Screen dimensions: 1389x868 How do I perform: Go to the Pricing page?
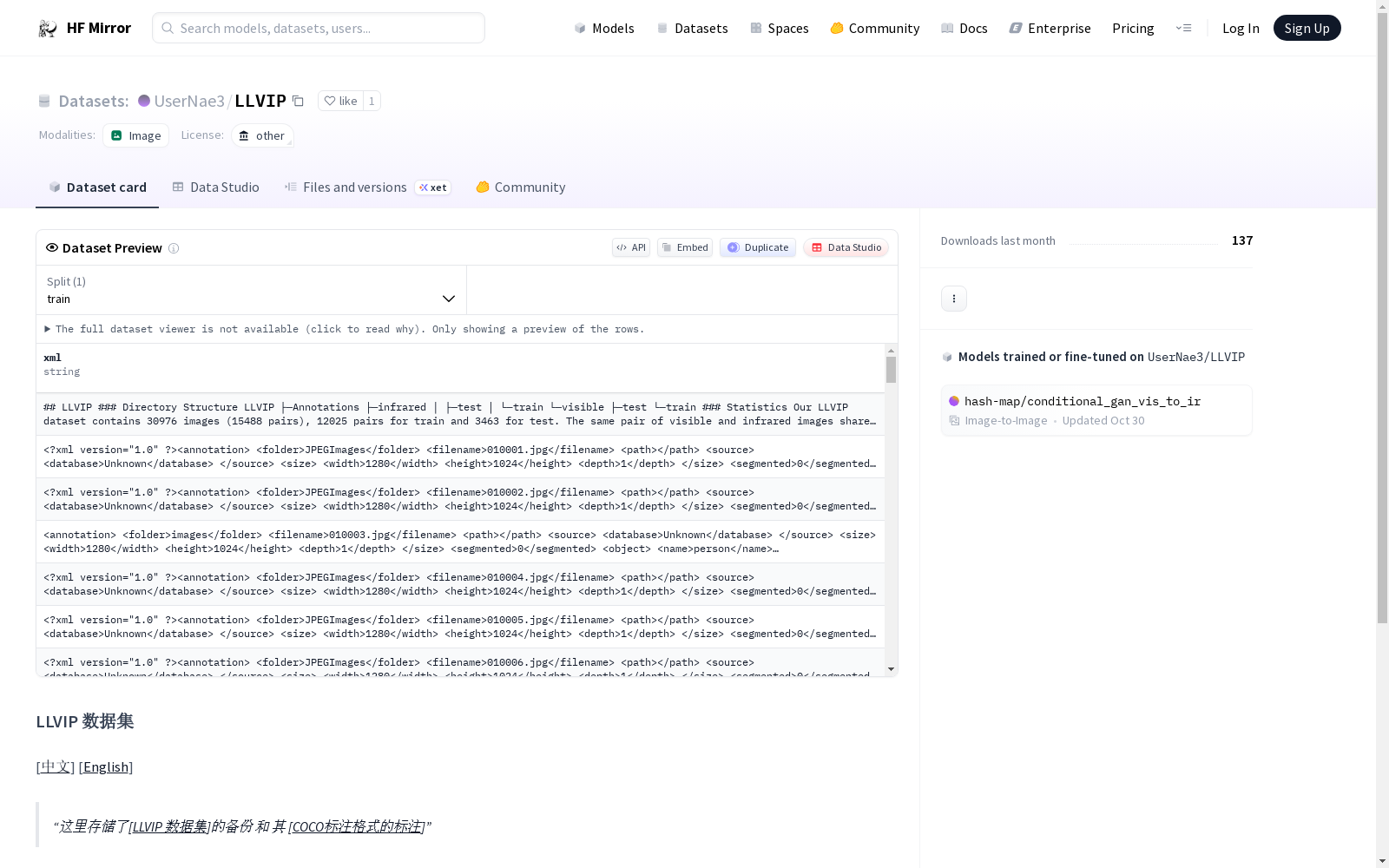(1133, 28)
